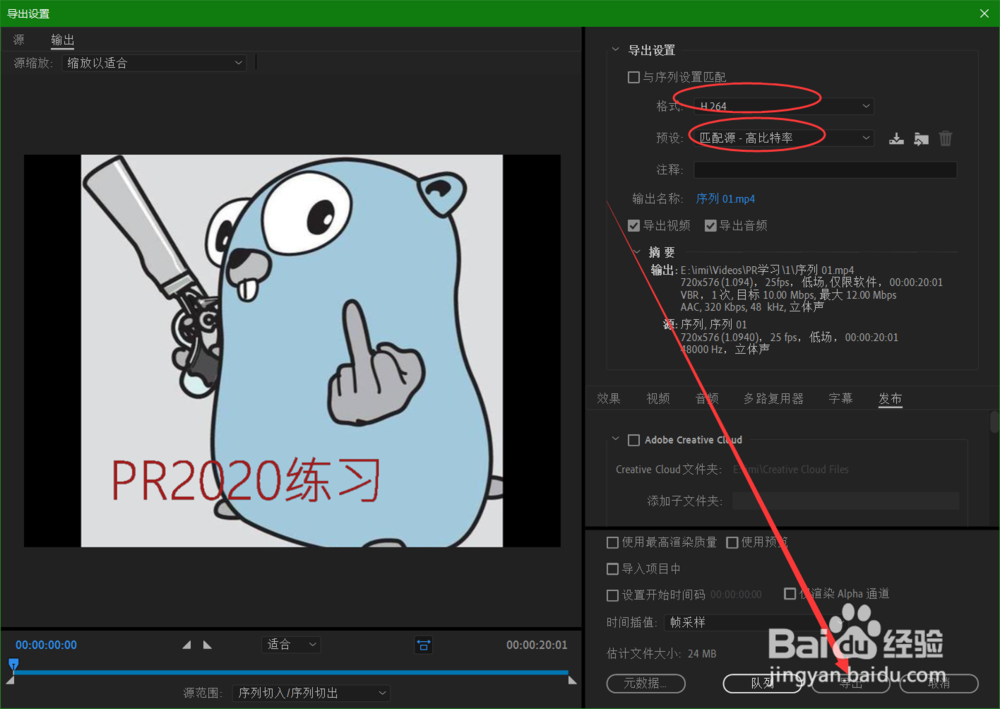Close the export settings dialog
The height and width of the screenshot is (709, 1000).
coord(984,13)
